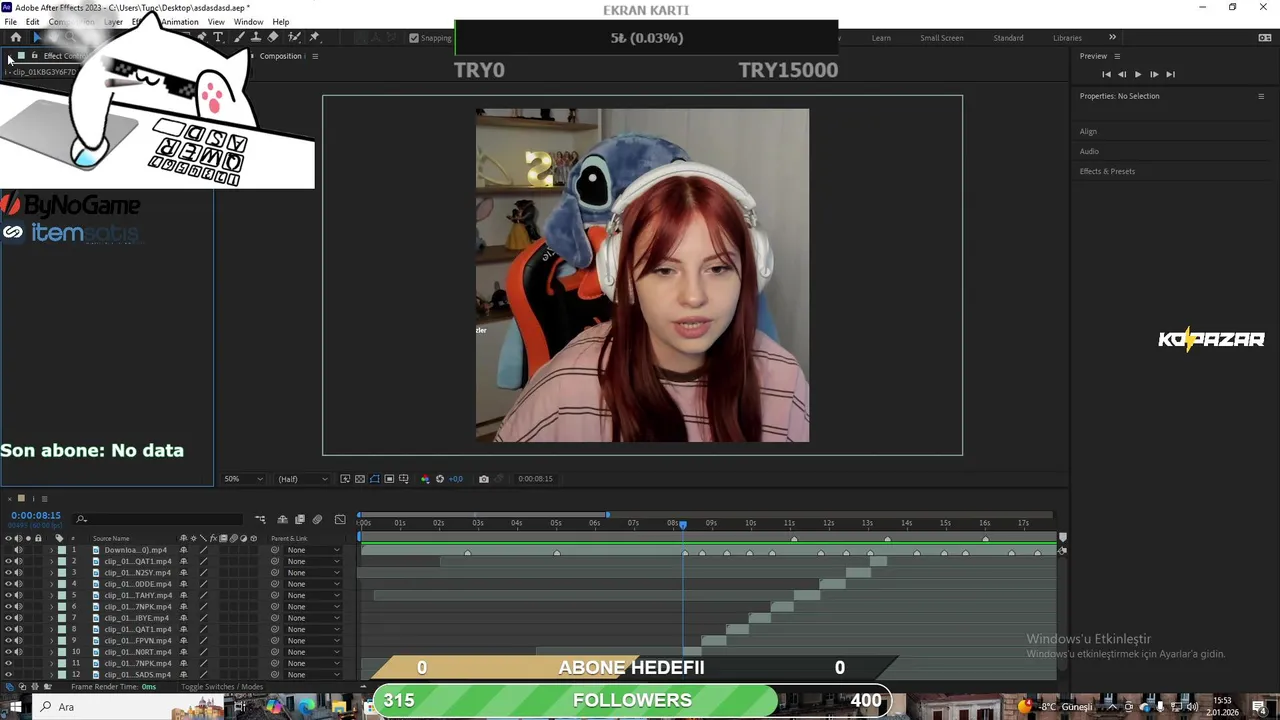This screenshot has width=1280, height=720.
Task: Expand layer 8 clip QAT1.mp4 properties
Action: click(52, 629)
